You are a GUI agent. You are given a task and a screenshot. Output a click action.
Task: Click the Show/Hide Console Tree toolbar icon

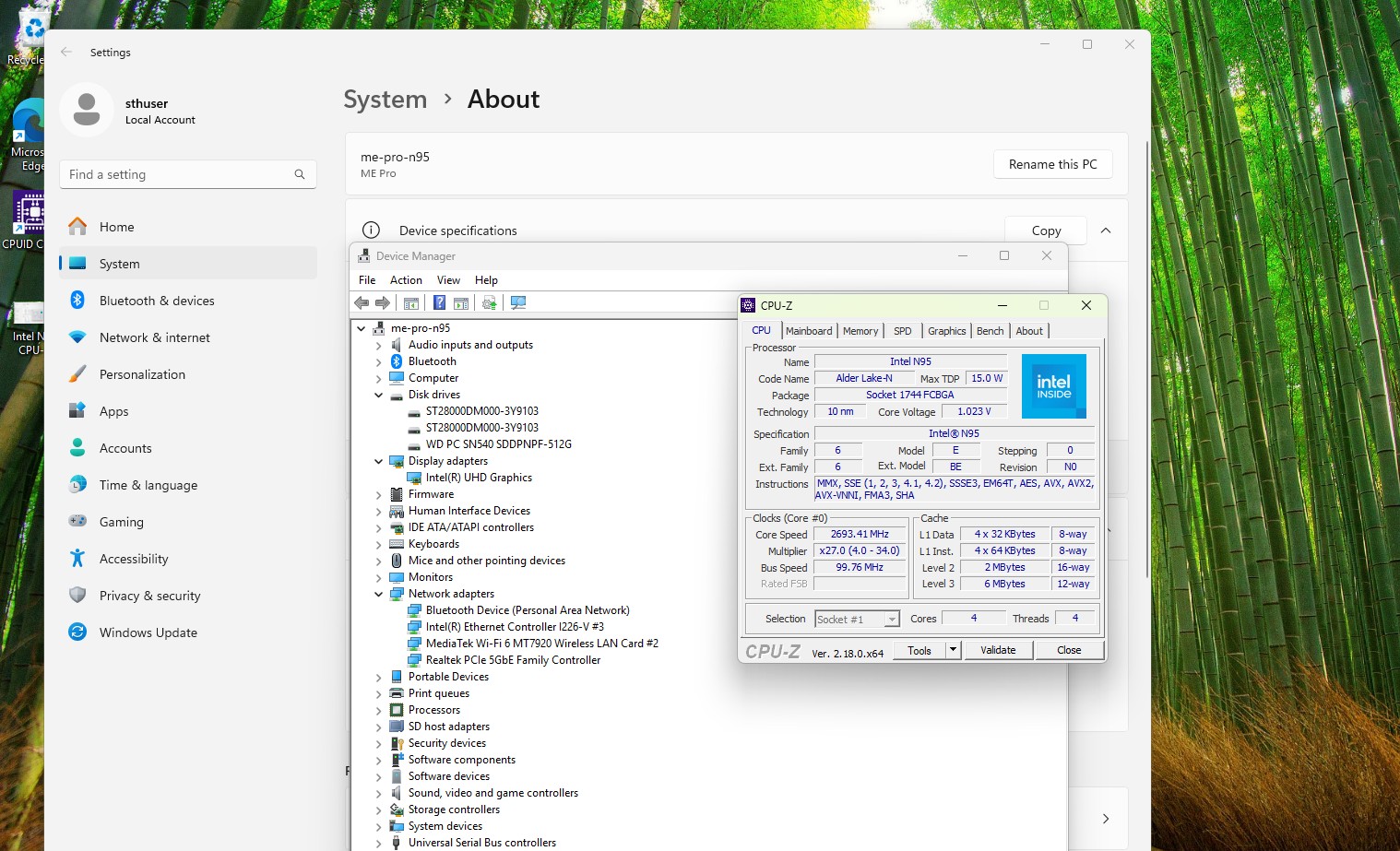point(411,302)
